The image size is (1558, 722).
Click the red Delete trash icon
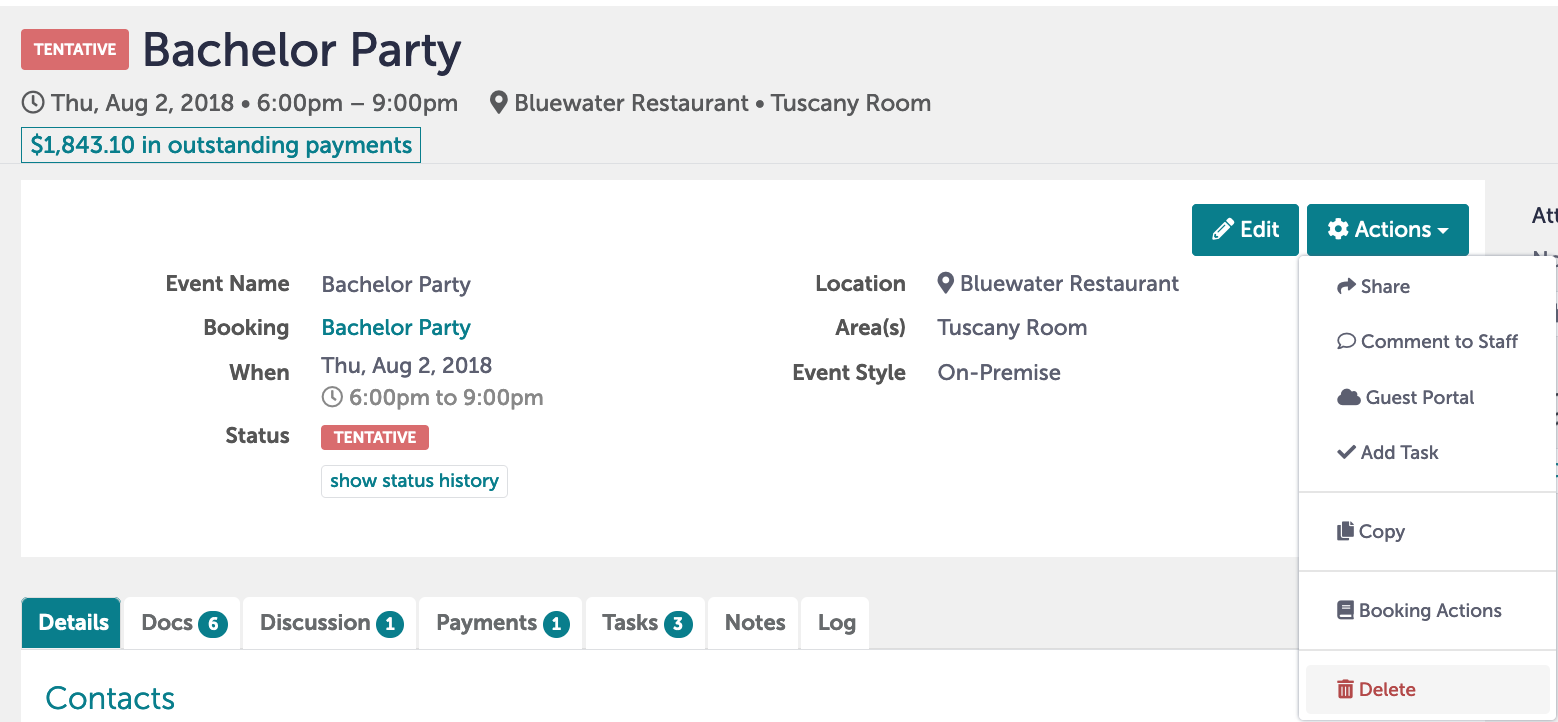click(1345, 690)
